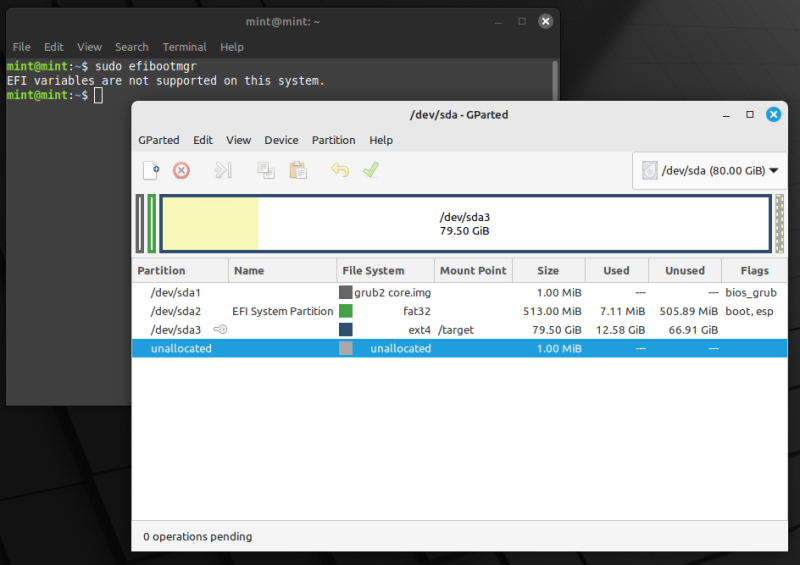Maximize the terminal window

coord(522,21)
